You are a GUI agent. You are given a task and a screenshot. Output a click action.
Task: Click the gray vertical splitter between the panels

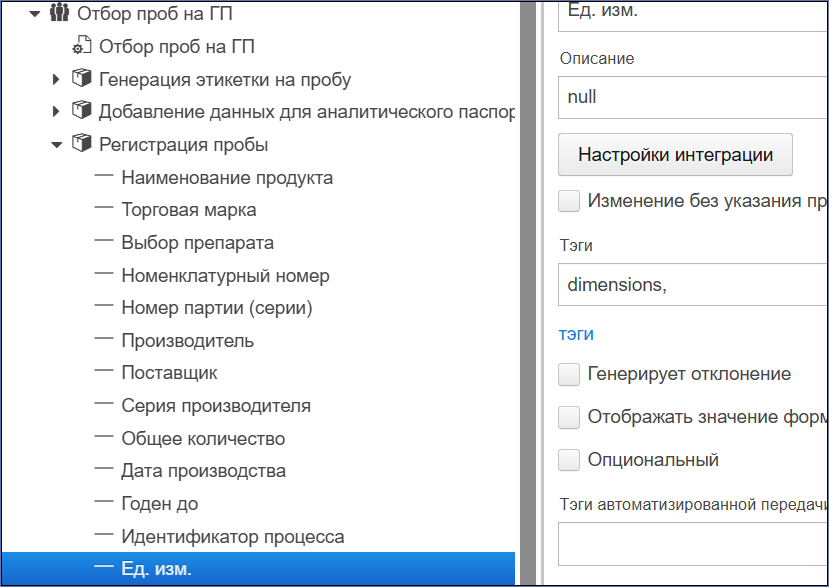click(x=528, y=294)
